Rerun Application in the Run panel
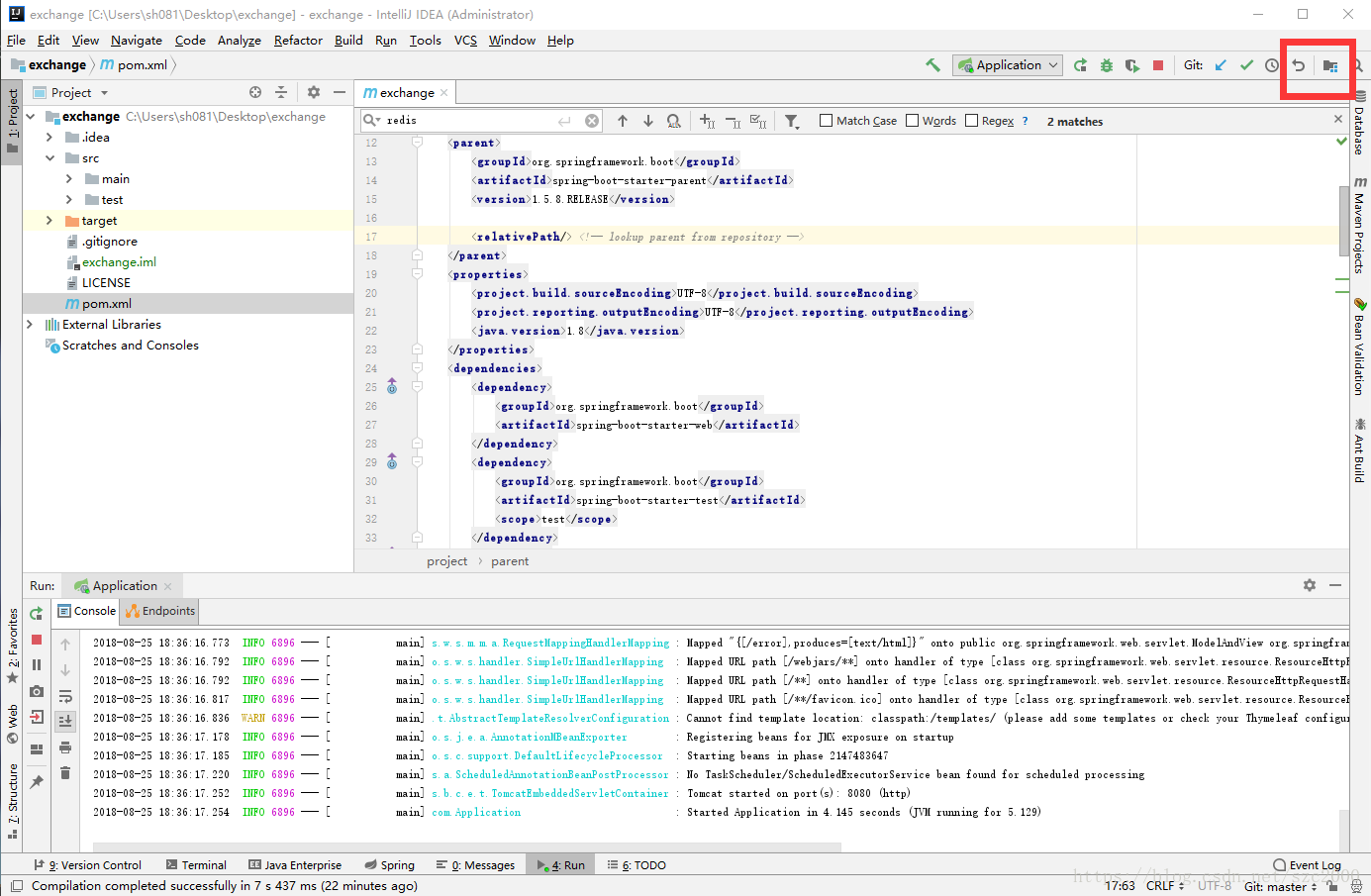1371x896 pixels. click(x=37, y=614)
